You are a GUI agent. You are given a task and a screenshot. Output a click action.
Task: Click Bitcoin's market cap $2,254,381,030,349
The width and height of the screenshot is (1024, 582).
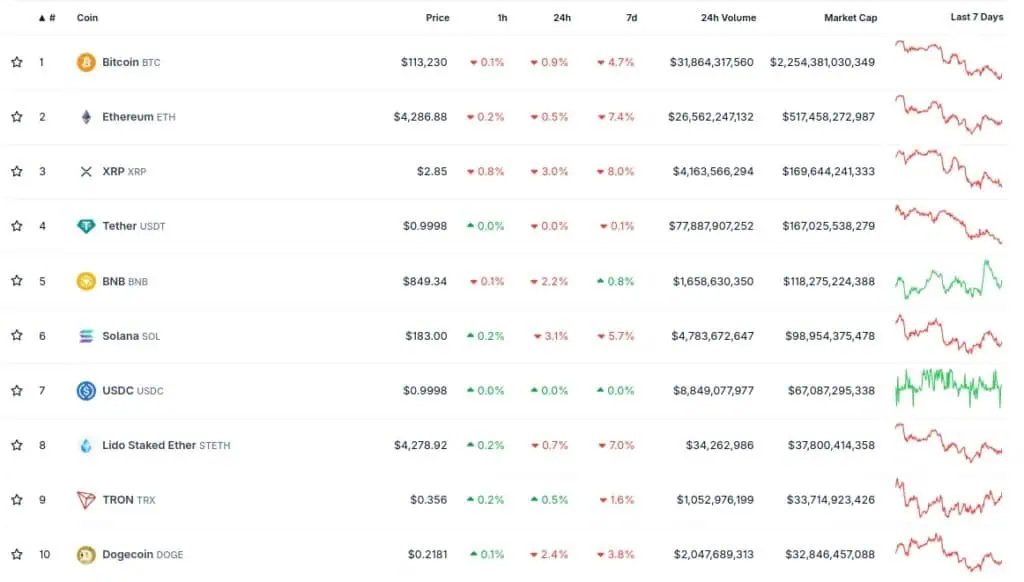click(x=822, y=62)
